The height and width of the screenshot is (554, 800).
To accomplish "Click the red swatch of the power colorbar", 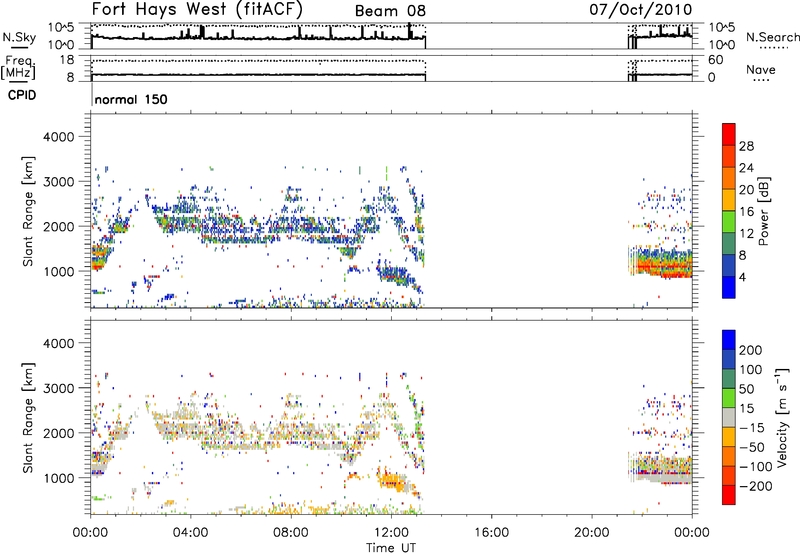I will pyautogui.click(x=729, y=135).
